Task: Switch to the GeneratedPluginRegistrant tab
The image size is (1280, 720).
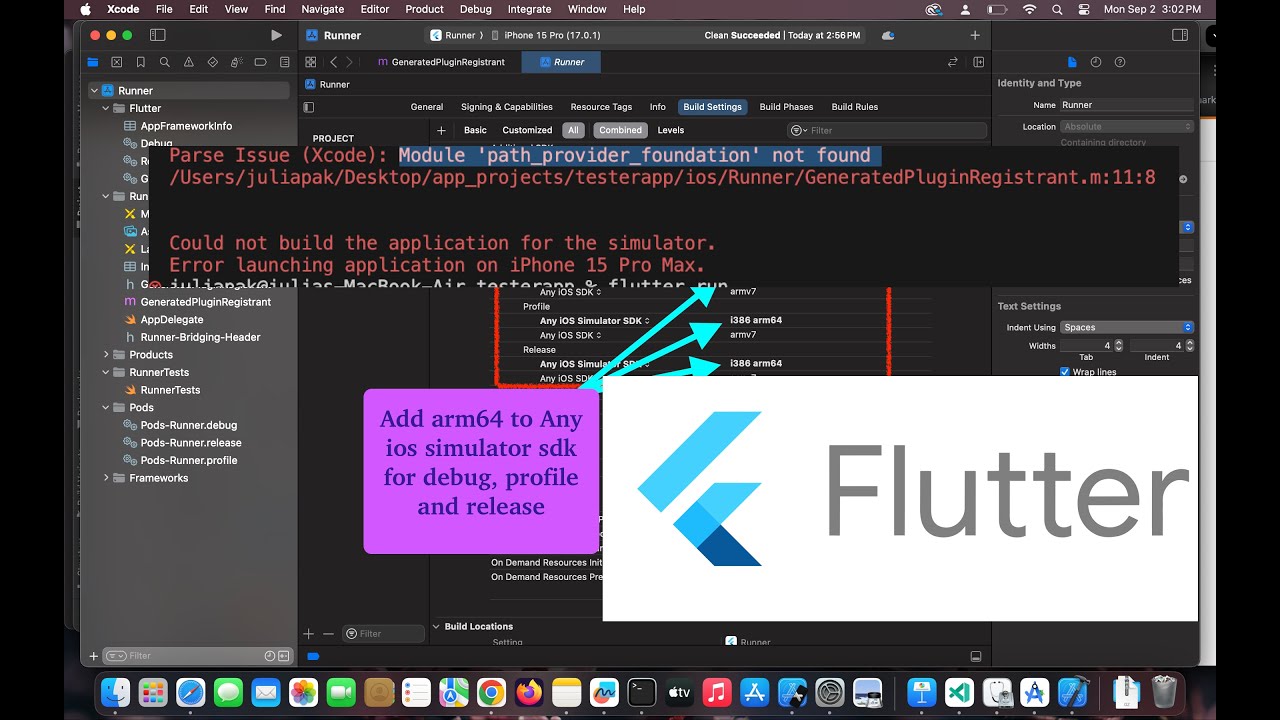Action: point(441,62)
